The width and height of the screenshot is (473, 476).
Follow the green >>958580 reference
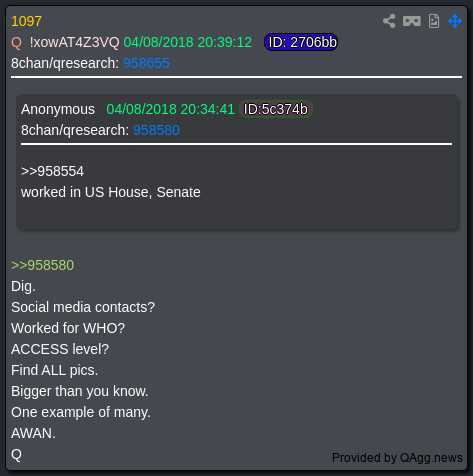click(x=42, y=265)
